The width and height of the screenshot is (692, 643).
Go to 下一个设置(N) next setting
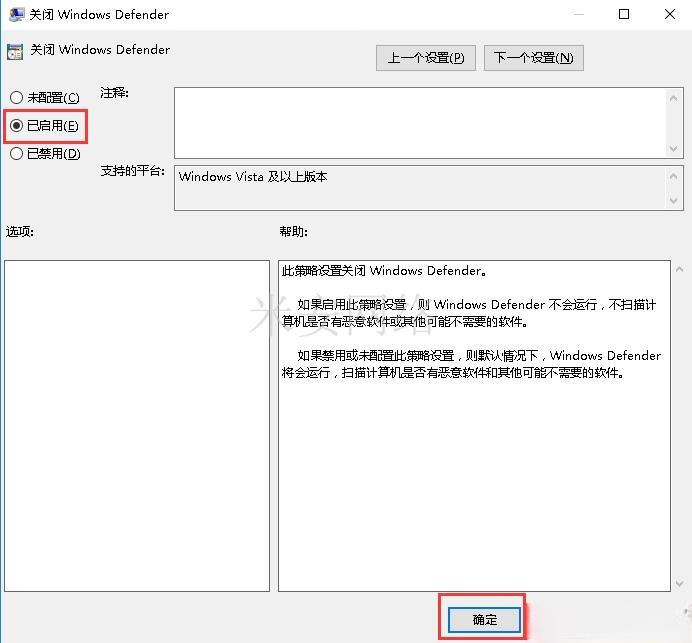[534, 58]
